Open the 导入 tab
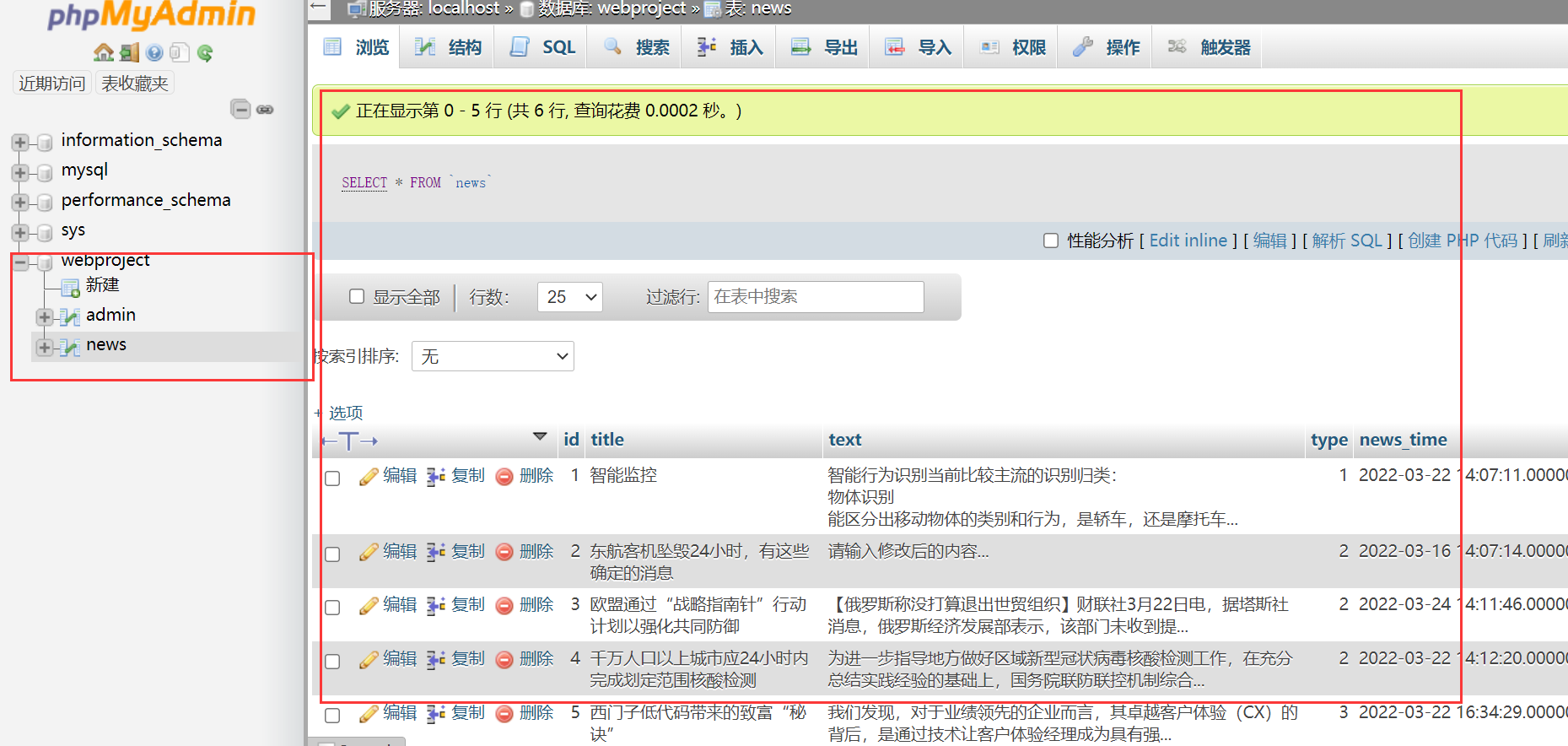 click(x=919, y=47)
